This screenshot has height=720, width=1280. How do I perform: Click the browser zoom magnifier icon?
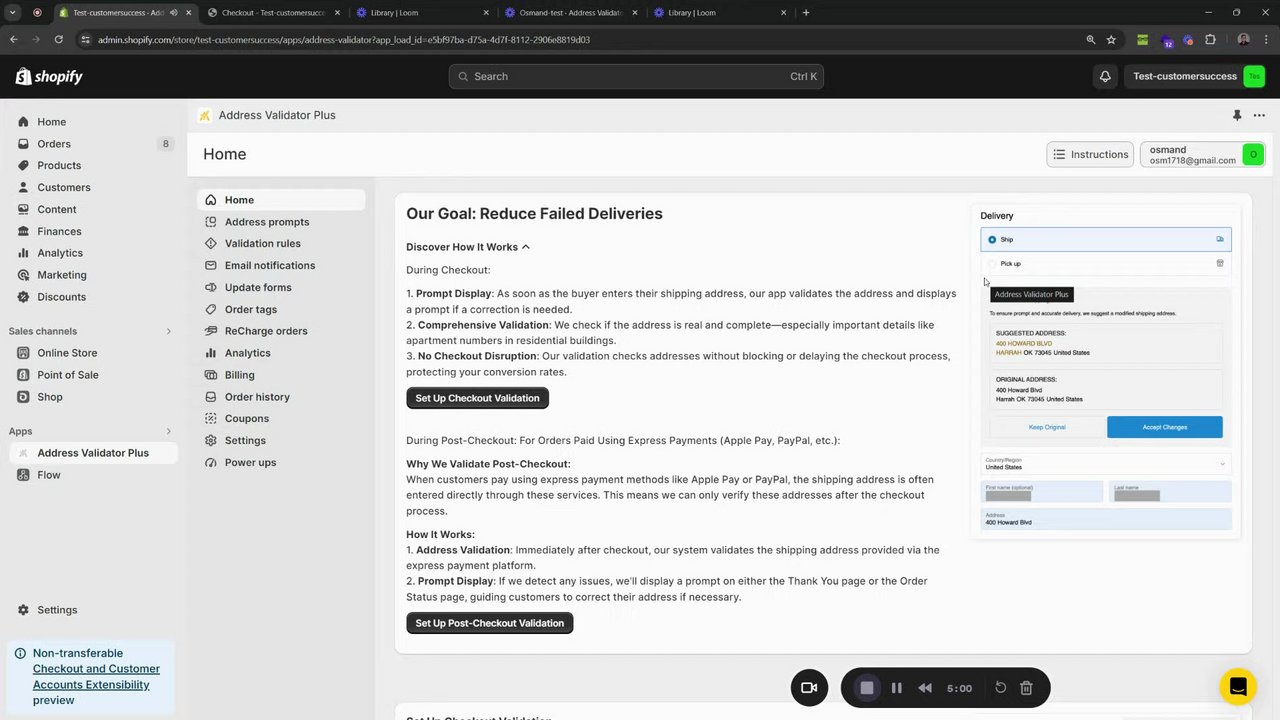[x=1091, y=40]
